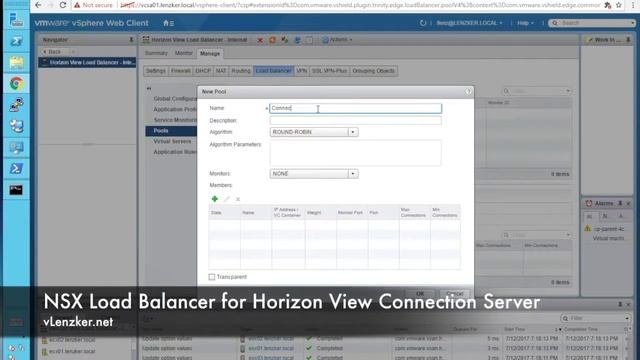Click the Algorithm Parameters text area
This screenshot has width=640, height=360.
pyautogui.click(x=356, y=153)
